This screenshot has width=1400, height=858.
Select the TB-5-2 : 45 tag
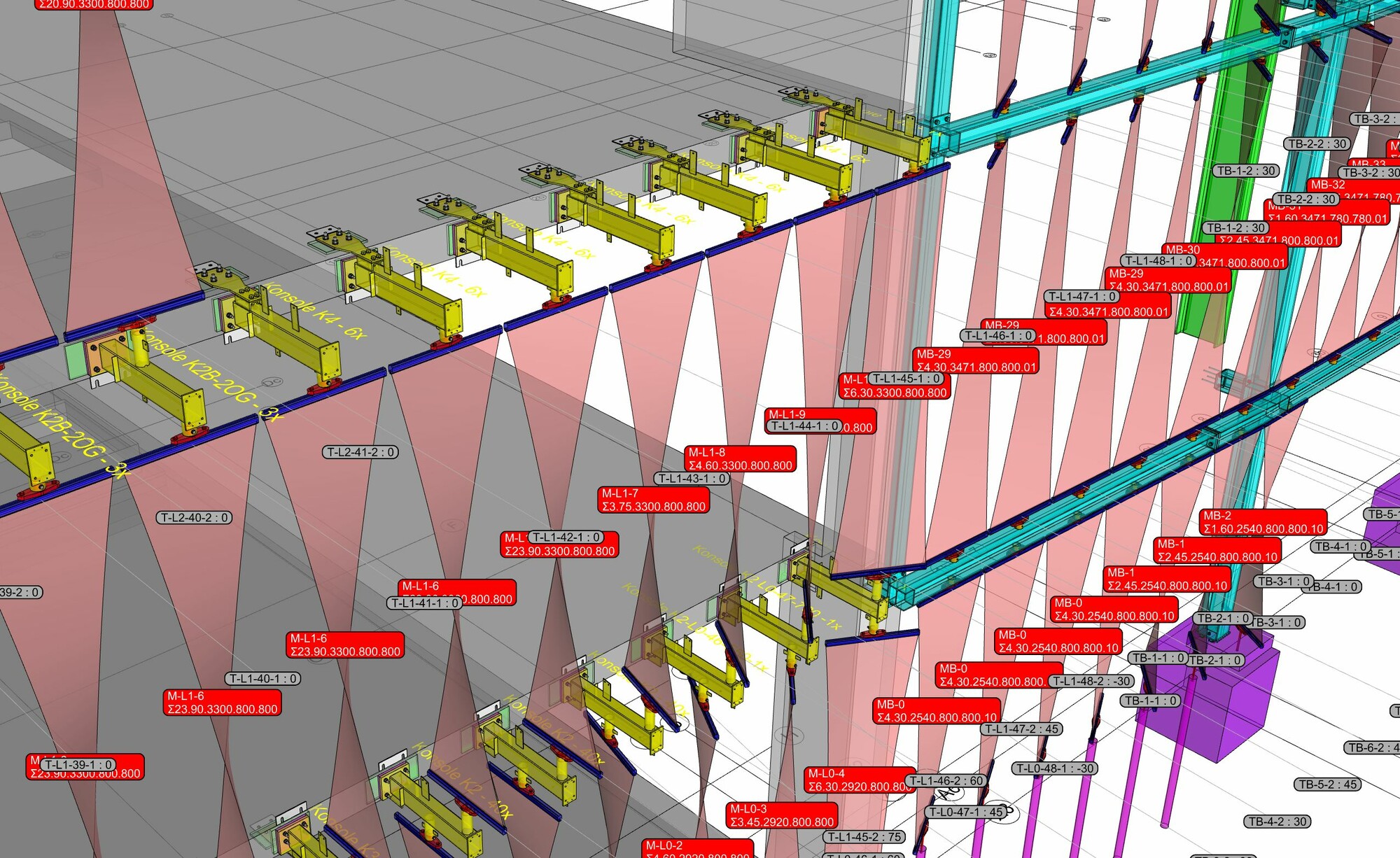point(1327,785)
